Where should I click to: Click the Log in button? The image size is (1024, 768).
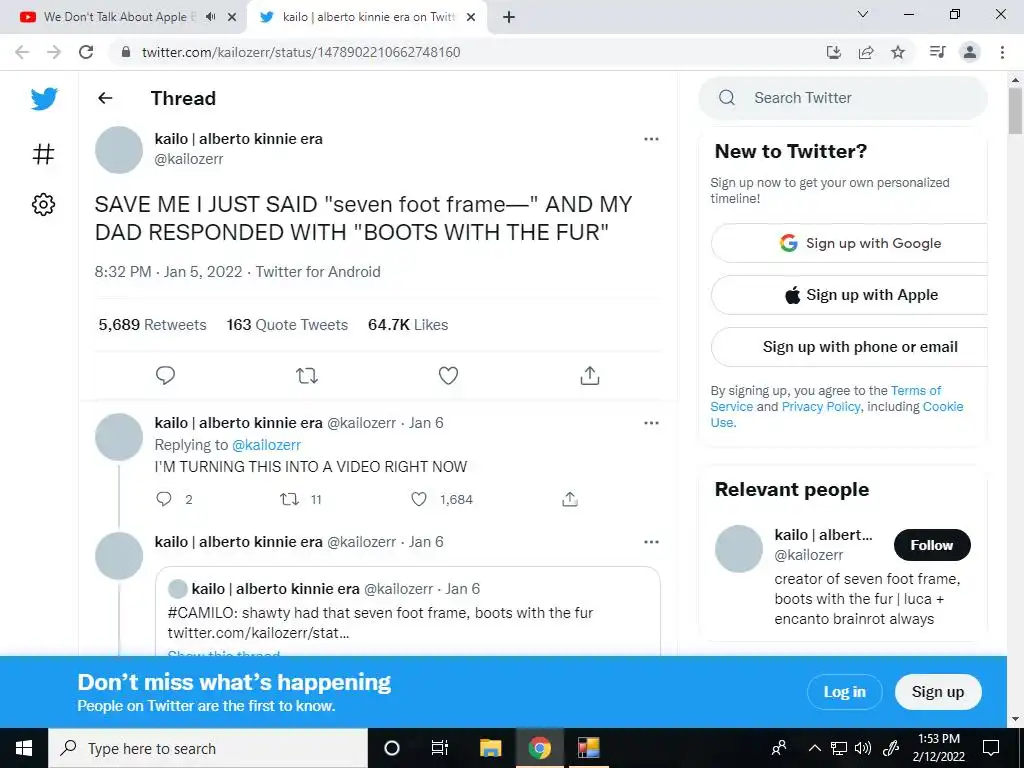(x=844, y=692)
